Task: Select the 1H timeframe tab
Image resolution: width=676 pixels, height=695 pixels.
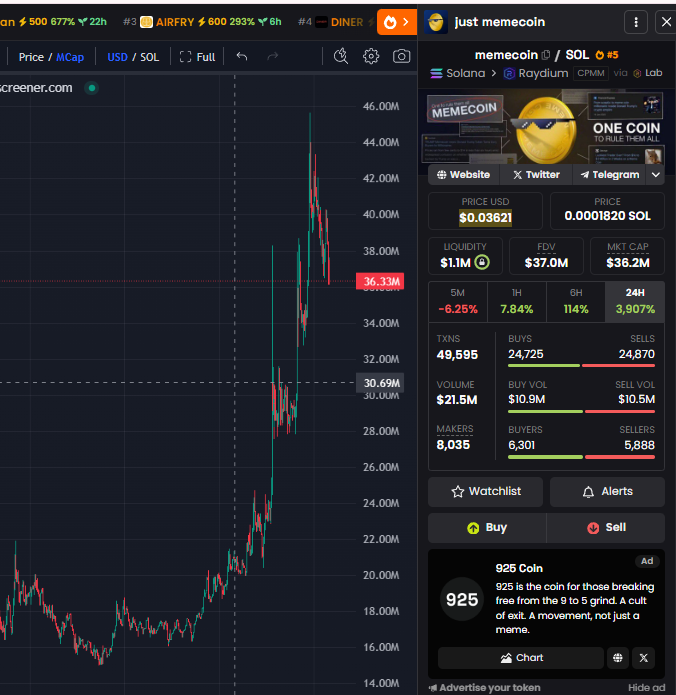Action: (516, 301)
